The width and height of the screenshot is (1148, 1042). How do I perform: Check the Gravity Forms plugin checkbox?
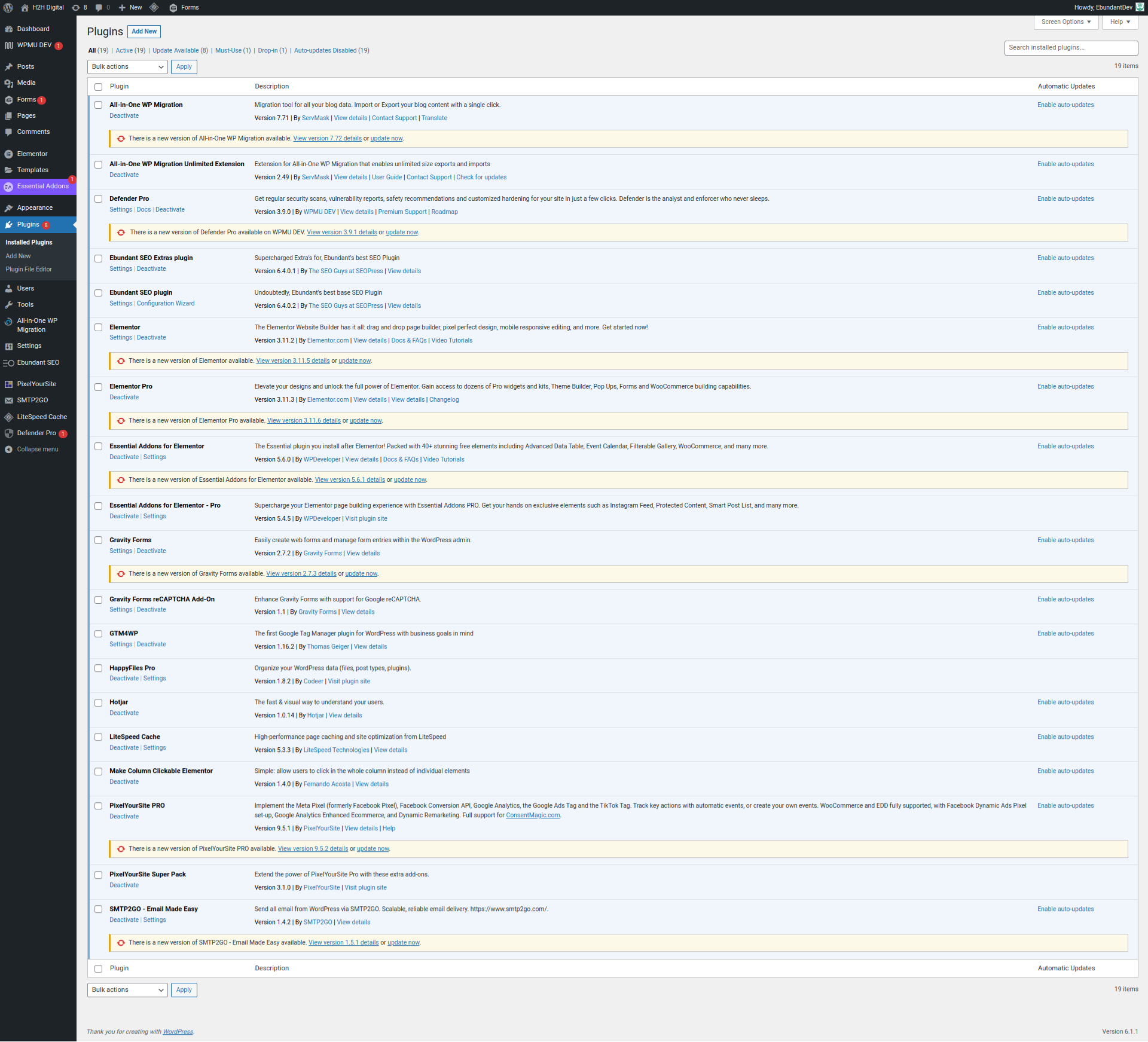pos(99,540)
